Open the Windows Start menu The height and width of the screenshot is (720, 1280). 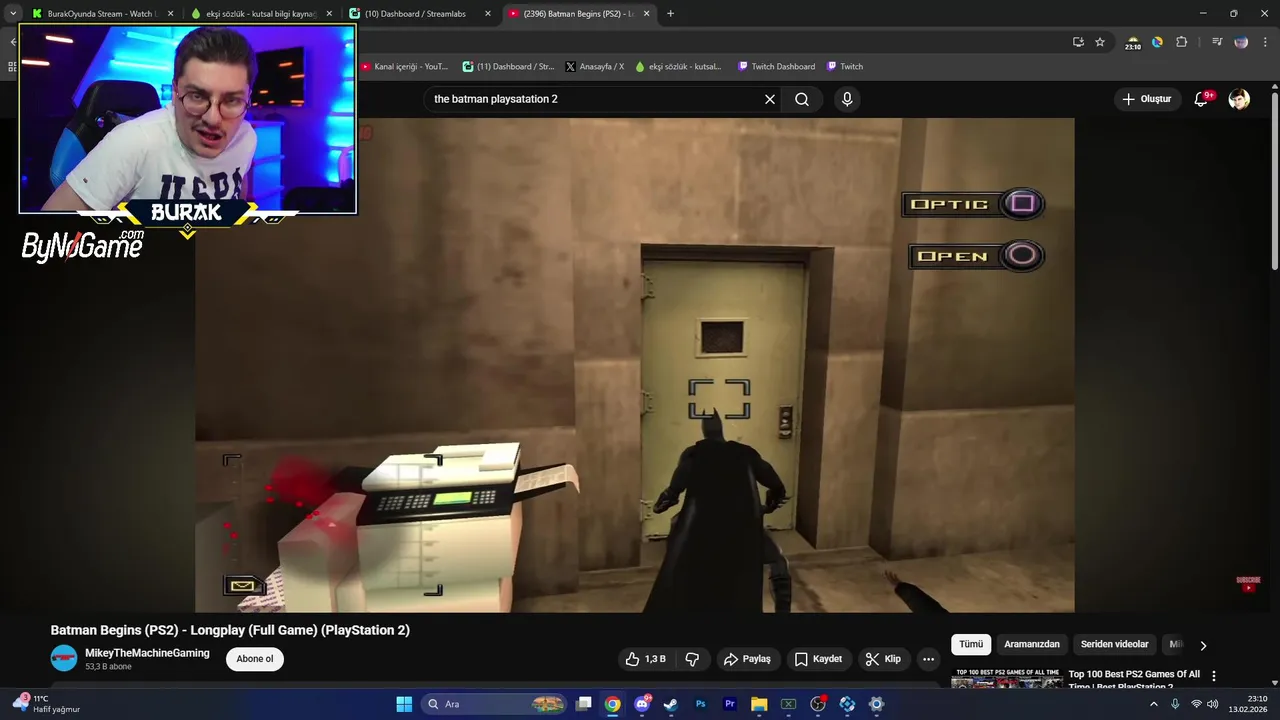[x=404, y=704]
